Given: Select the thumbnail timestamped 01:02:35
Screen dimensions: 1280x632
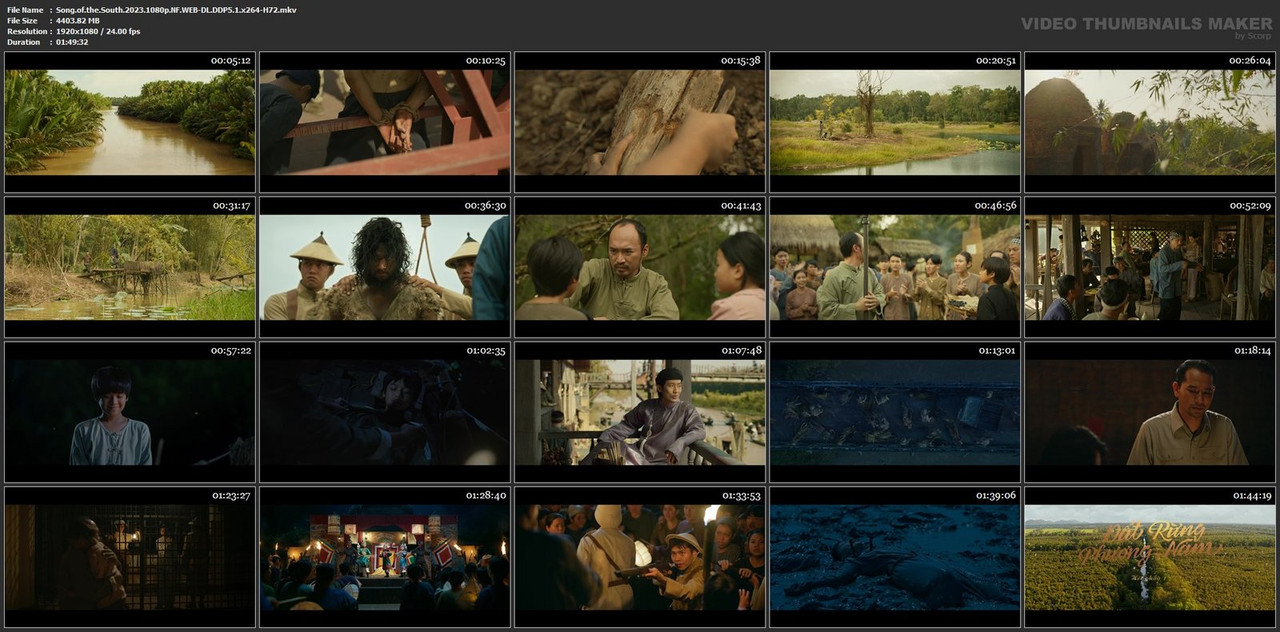Looking at the screenshot, I should 385,412.
